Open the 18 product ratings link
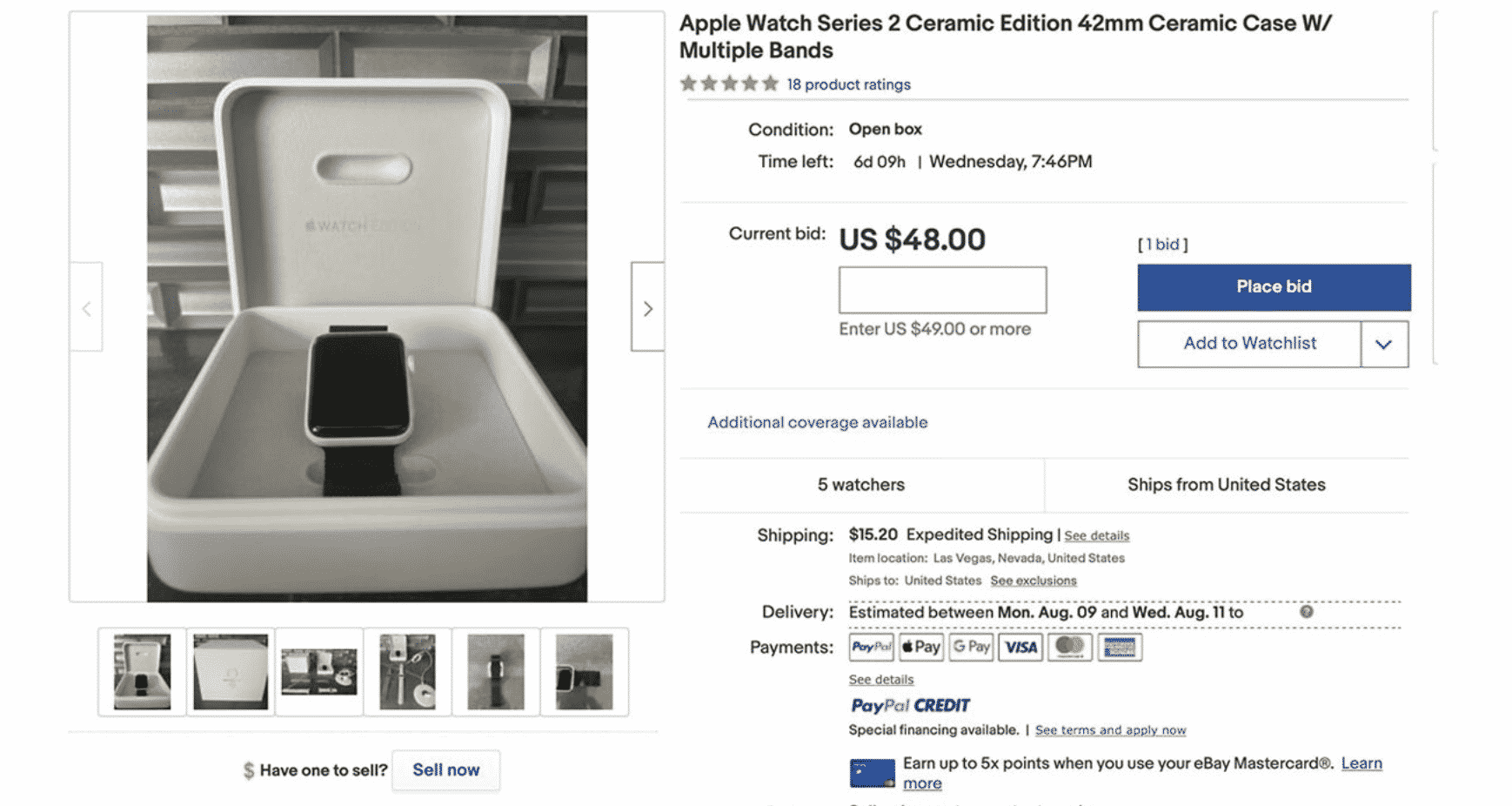Image resolution: width=1512 pixels, height=806 pixels. [848, 84]
